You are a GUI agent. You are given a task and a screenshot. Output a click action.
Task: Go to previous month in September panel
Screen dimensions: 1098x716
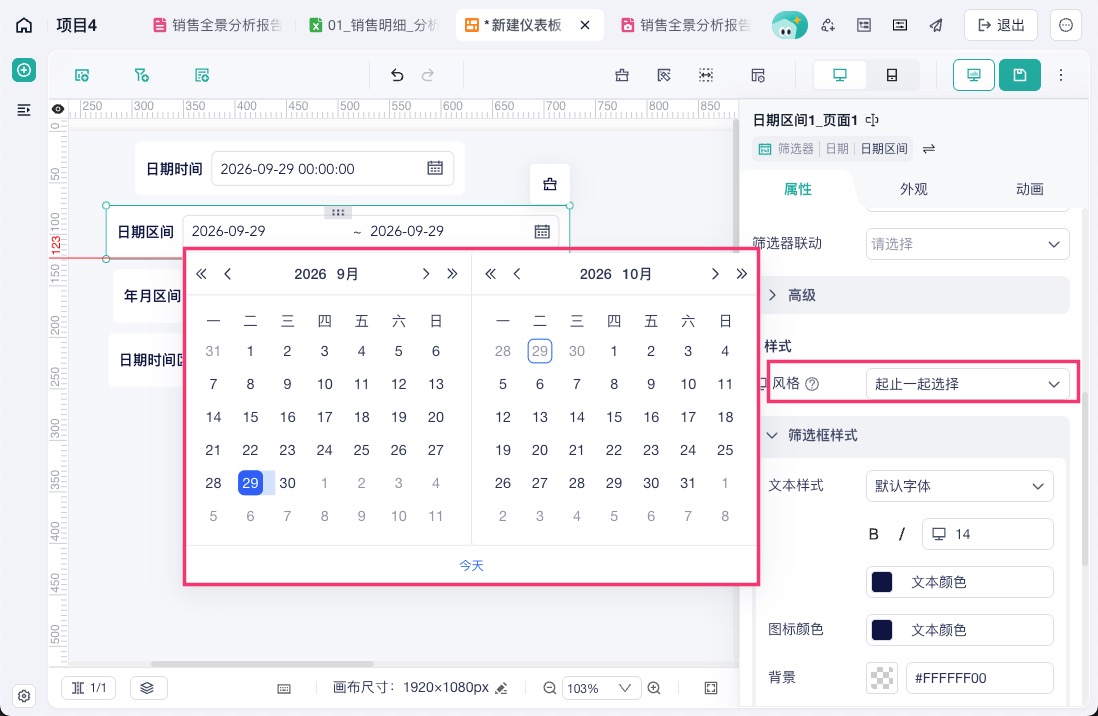[x=228, y=274]
